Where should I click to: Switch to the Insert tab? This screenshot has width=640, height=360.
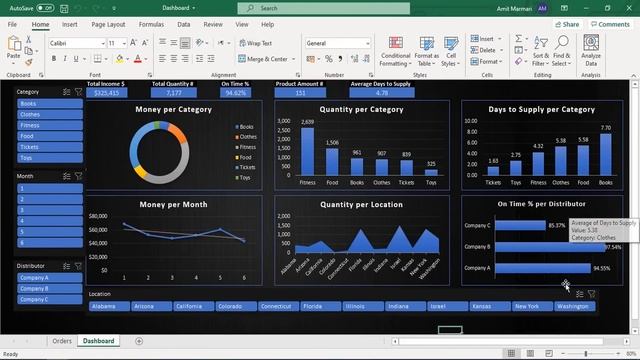pos(69,24)
